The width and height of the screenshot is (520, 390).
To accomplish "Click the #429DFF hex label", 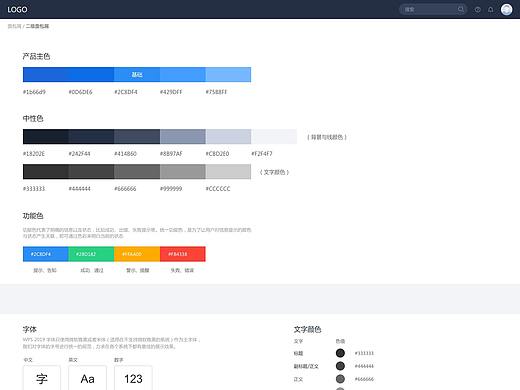I will click(x=171, y=92).
